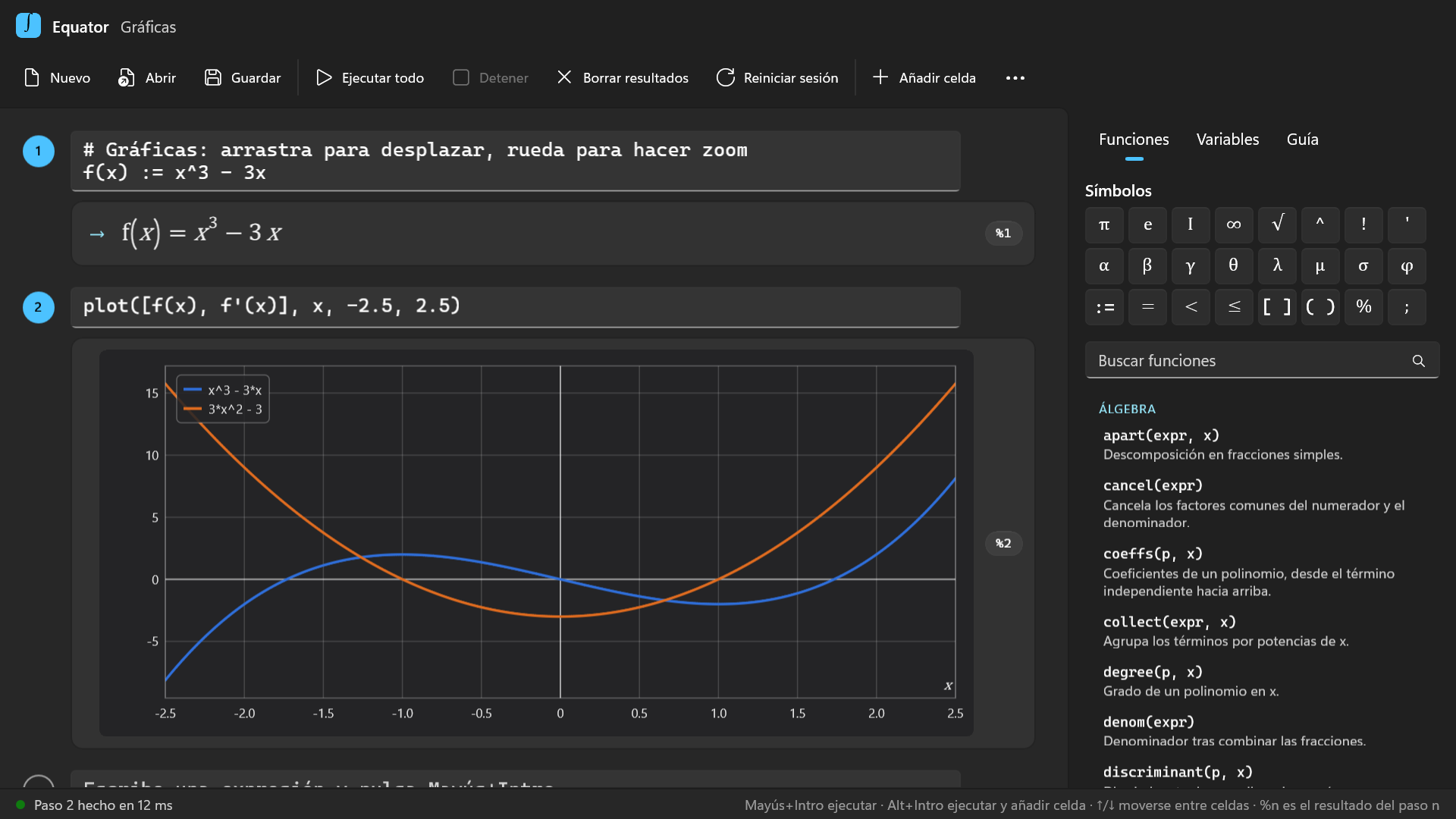Insert the prime derivative symbol
Image resolution: width=1456 pixels, height=819 pixels.
[1407, 224]
